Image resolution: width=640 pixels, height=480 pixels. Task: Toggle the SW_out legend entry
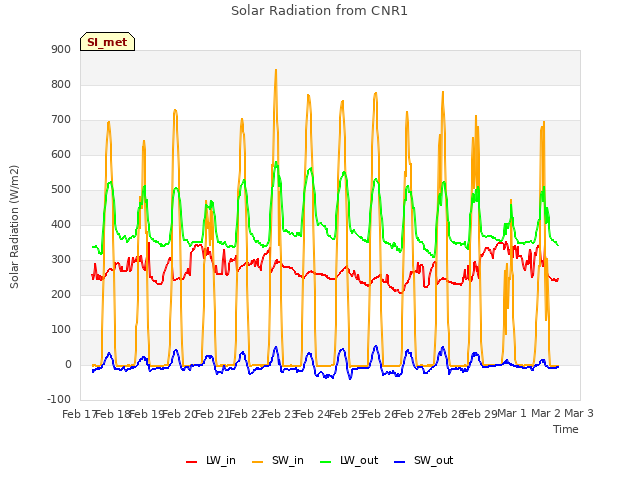423,460
